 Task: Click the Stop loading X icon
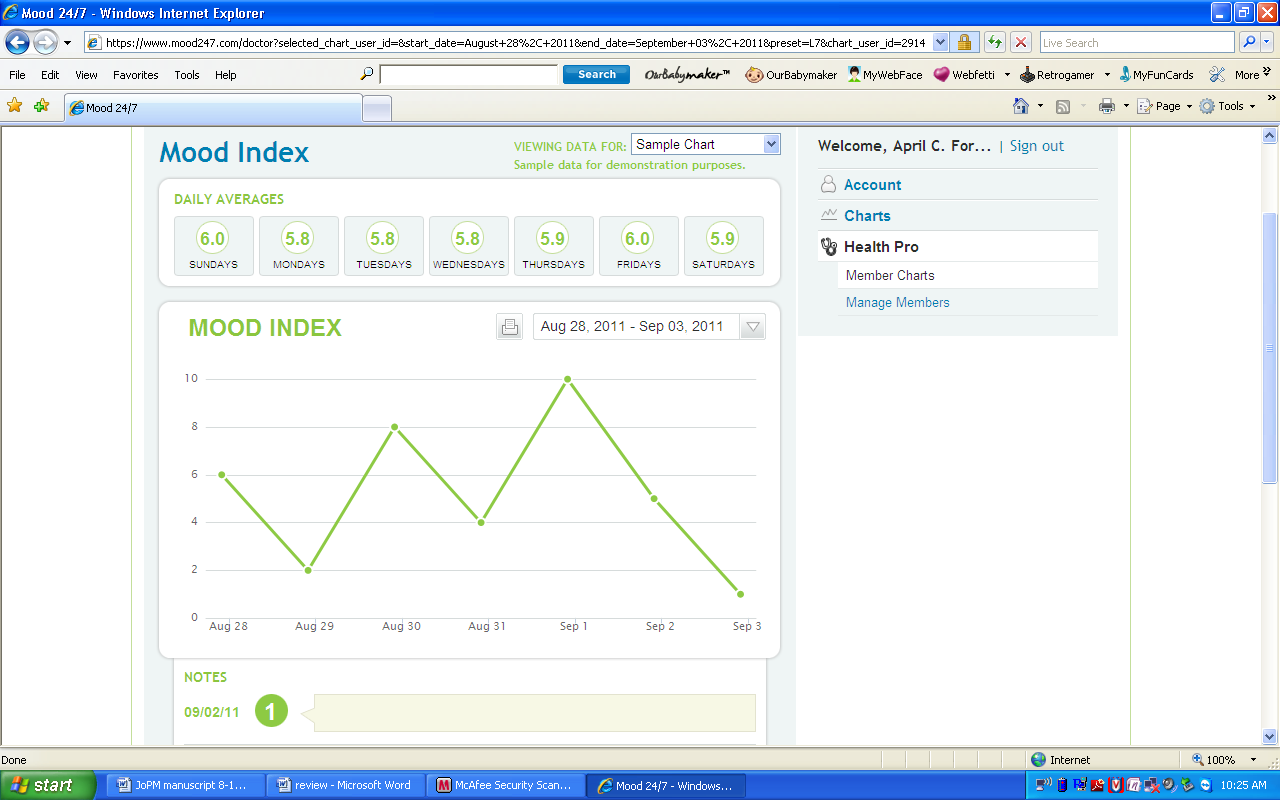pos(1020,42)
